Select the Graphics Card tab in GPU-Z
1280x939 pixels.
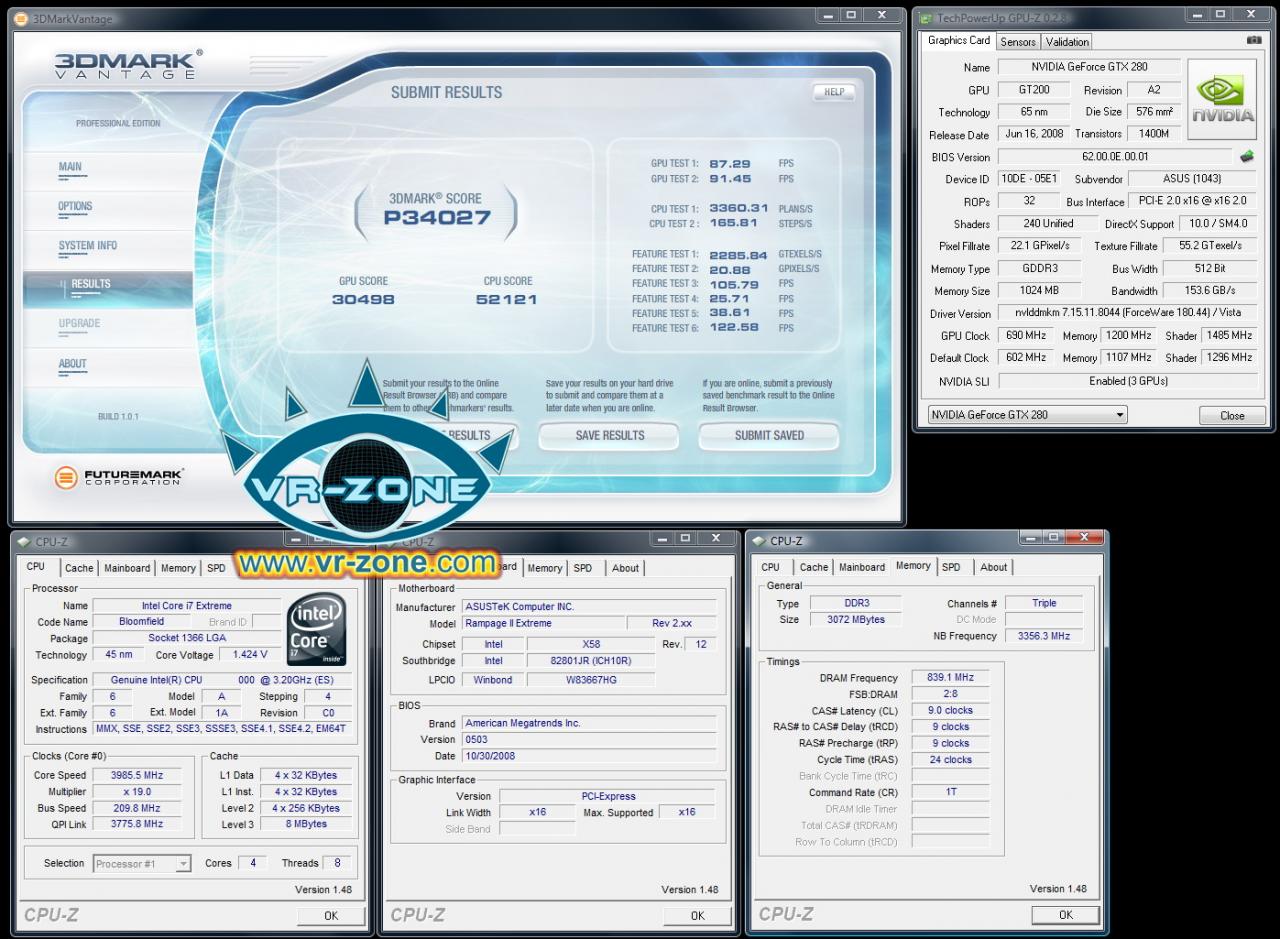coord(959,40)
